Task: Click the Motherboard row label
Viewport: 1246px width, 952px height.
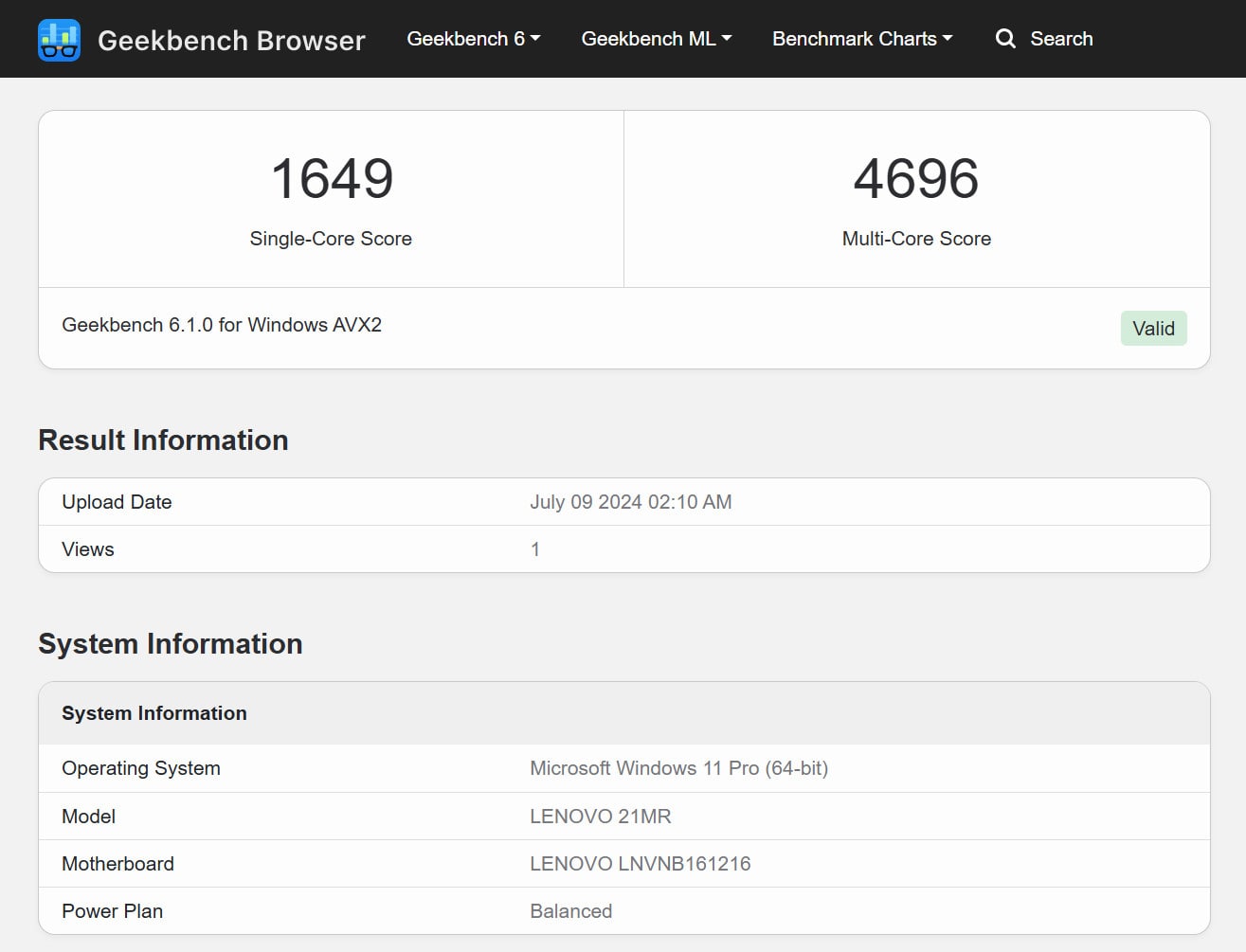Action: coord(118,864)
